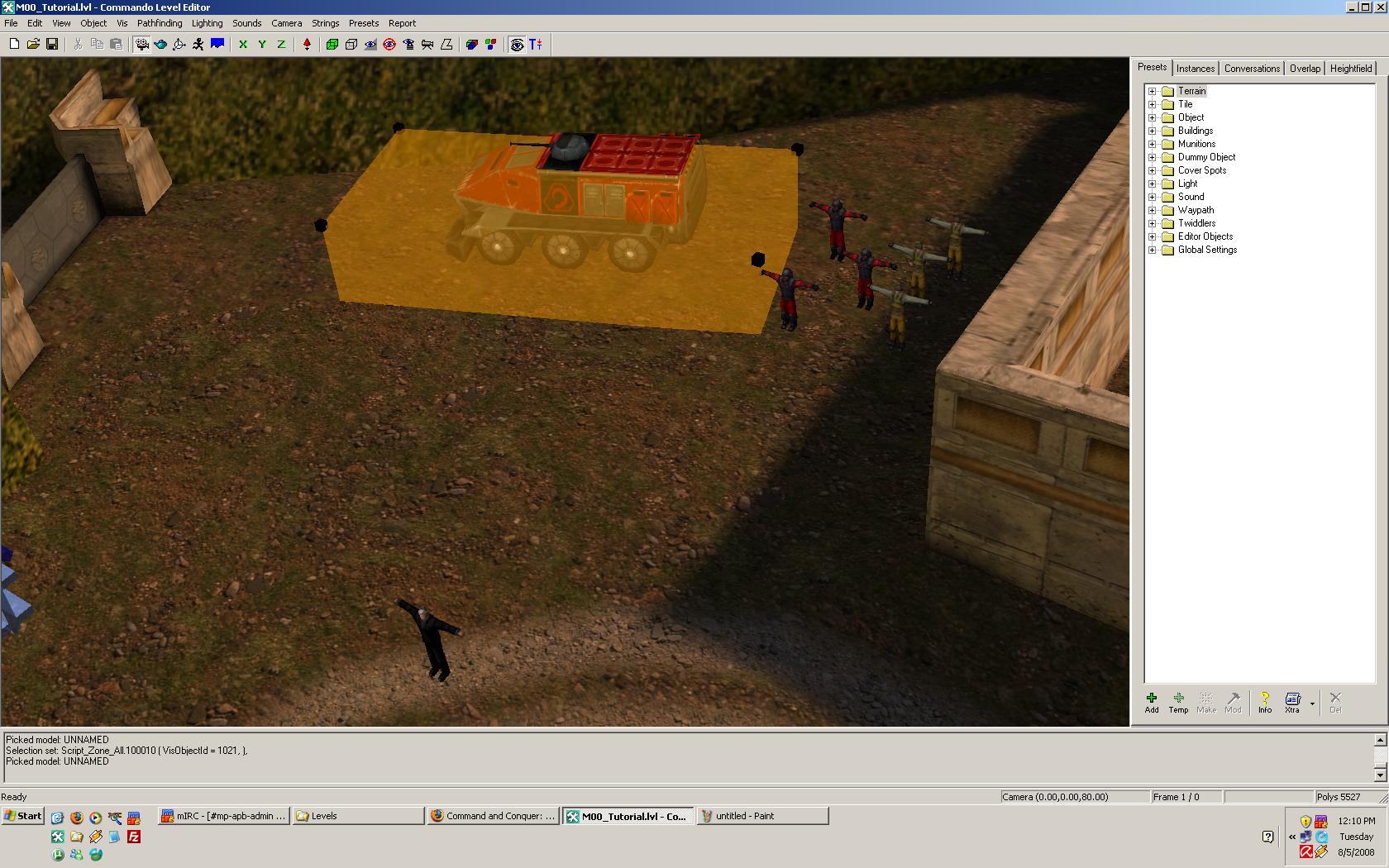Expand the Buildings folder in preset tree
Screen dimensions: 1389x868
pos(1152,131)
